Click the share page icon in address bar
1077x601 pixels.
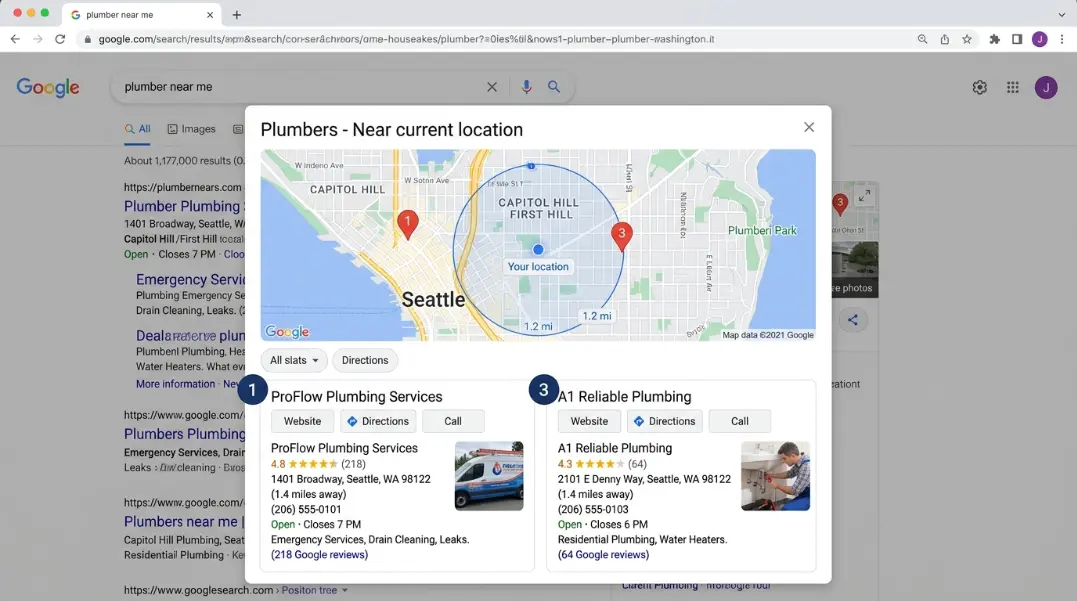click(x=944, y=39)
